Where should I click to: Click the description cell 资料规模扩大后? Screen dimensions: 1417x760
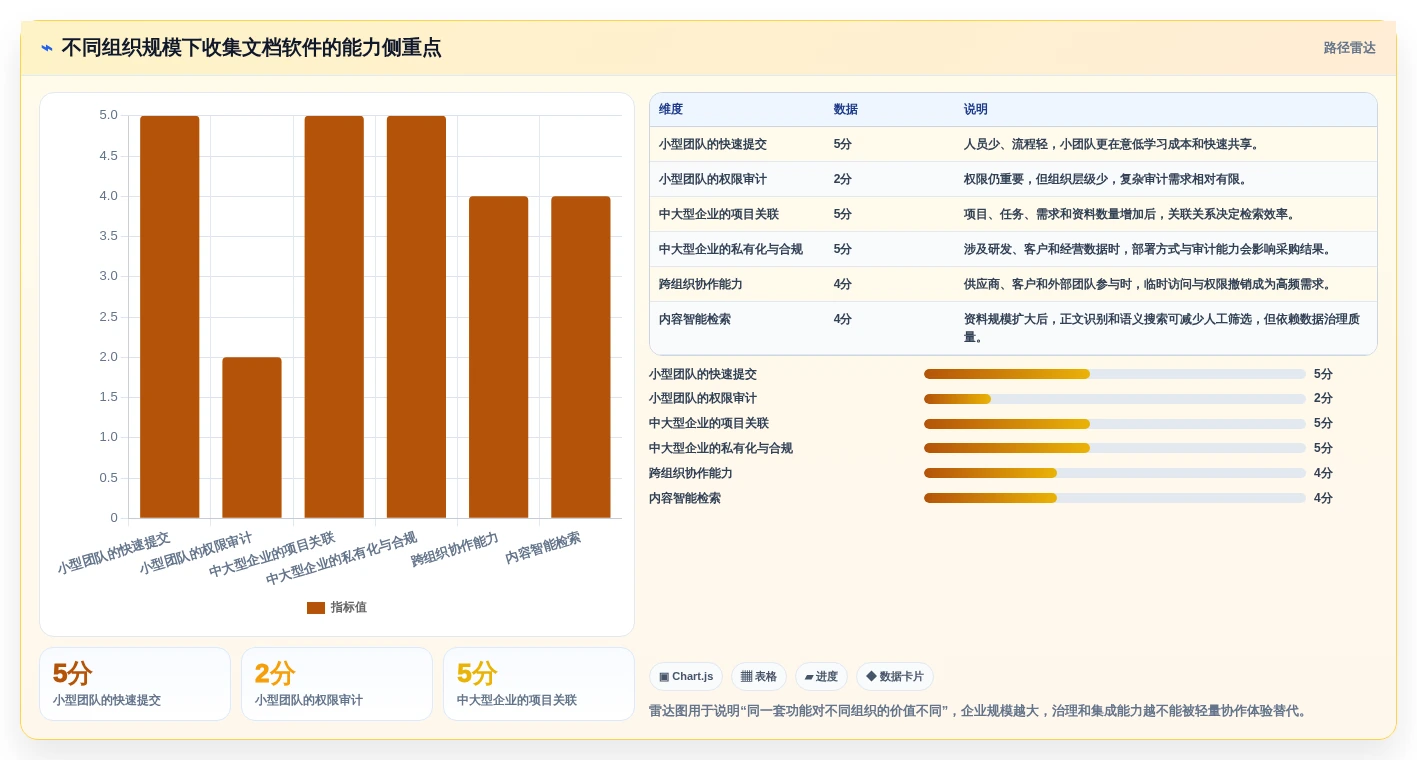click(1162, 328)
